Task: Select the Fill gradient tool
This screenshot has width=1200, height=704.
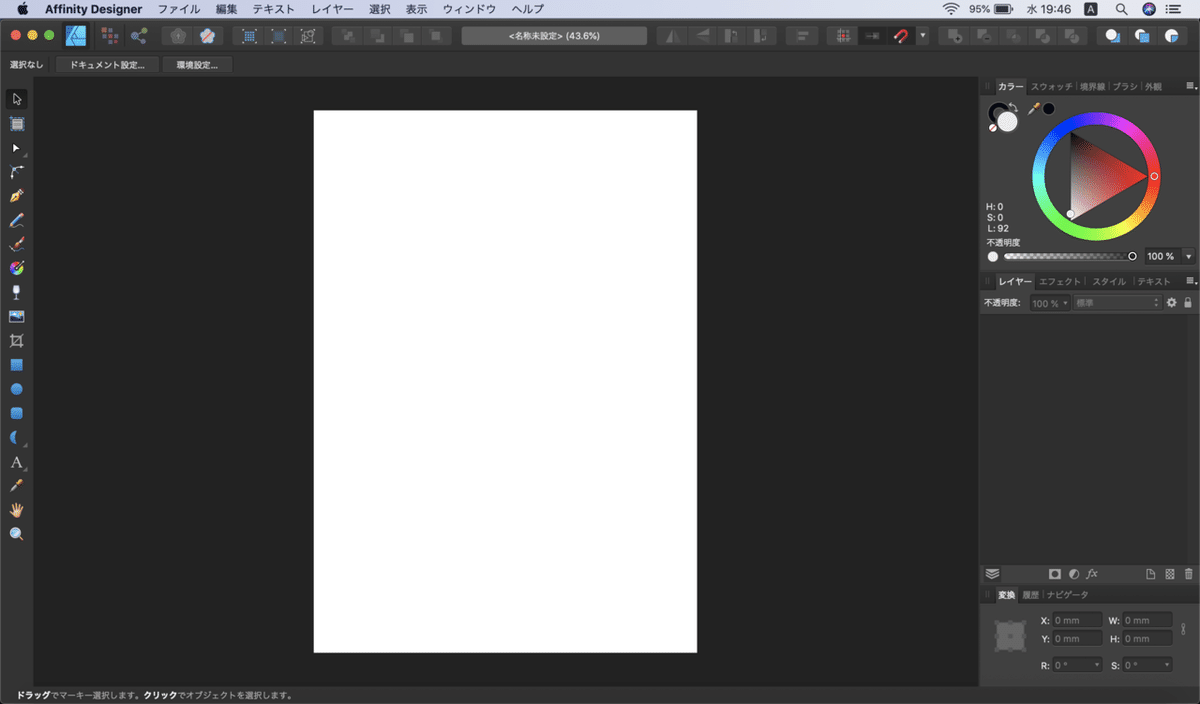Action: pyautogui.click(x=16, y=268)
